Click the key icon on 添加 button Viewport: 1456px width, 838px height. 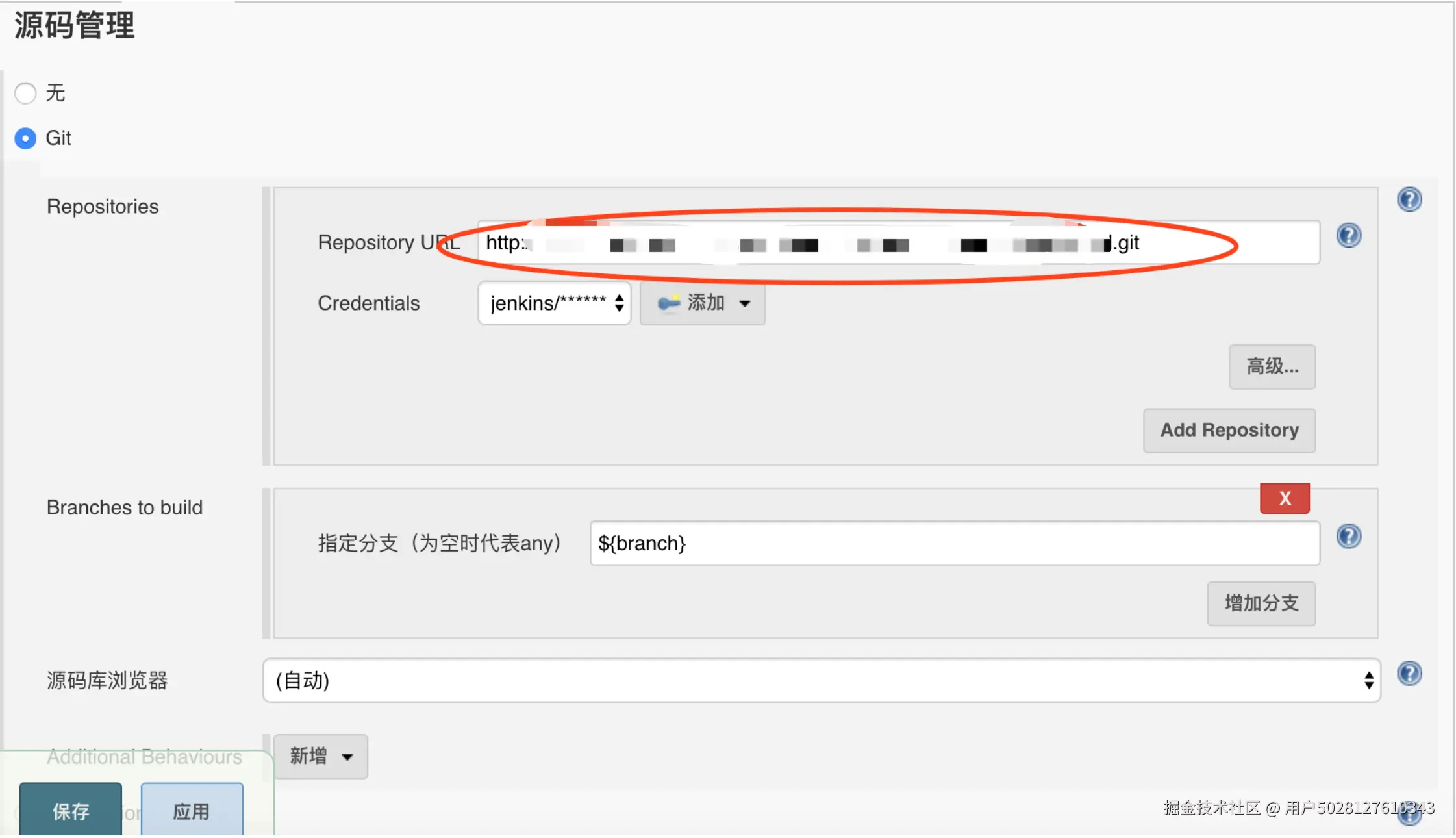tap(668, 303)
